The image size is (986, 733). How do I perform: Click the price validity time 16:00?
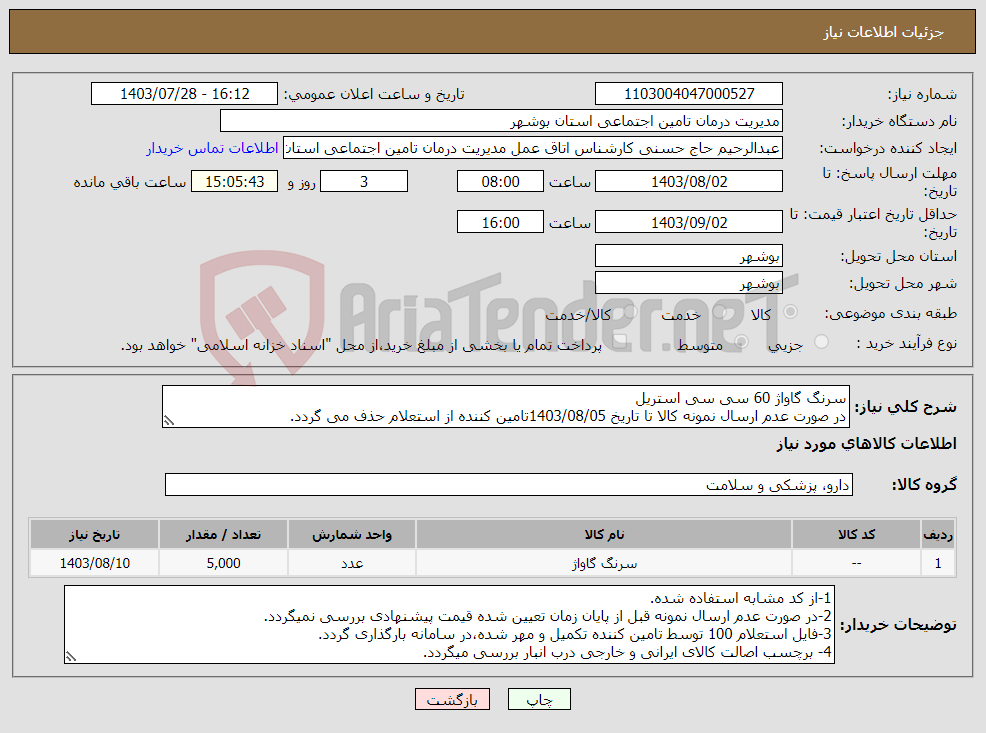click(x=500, y=222)
